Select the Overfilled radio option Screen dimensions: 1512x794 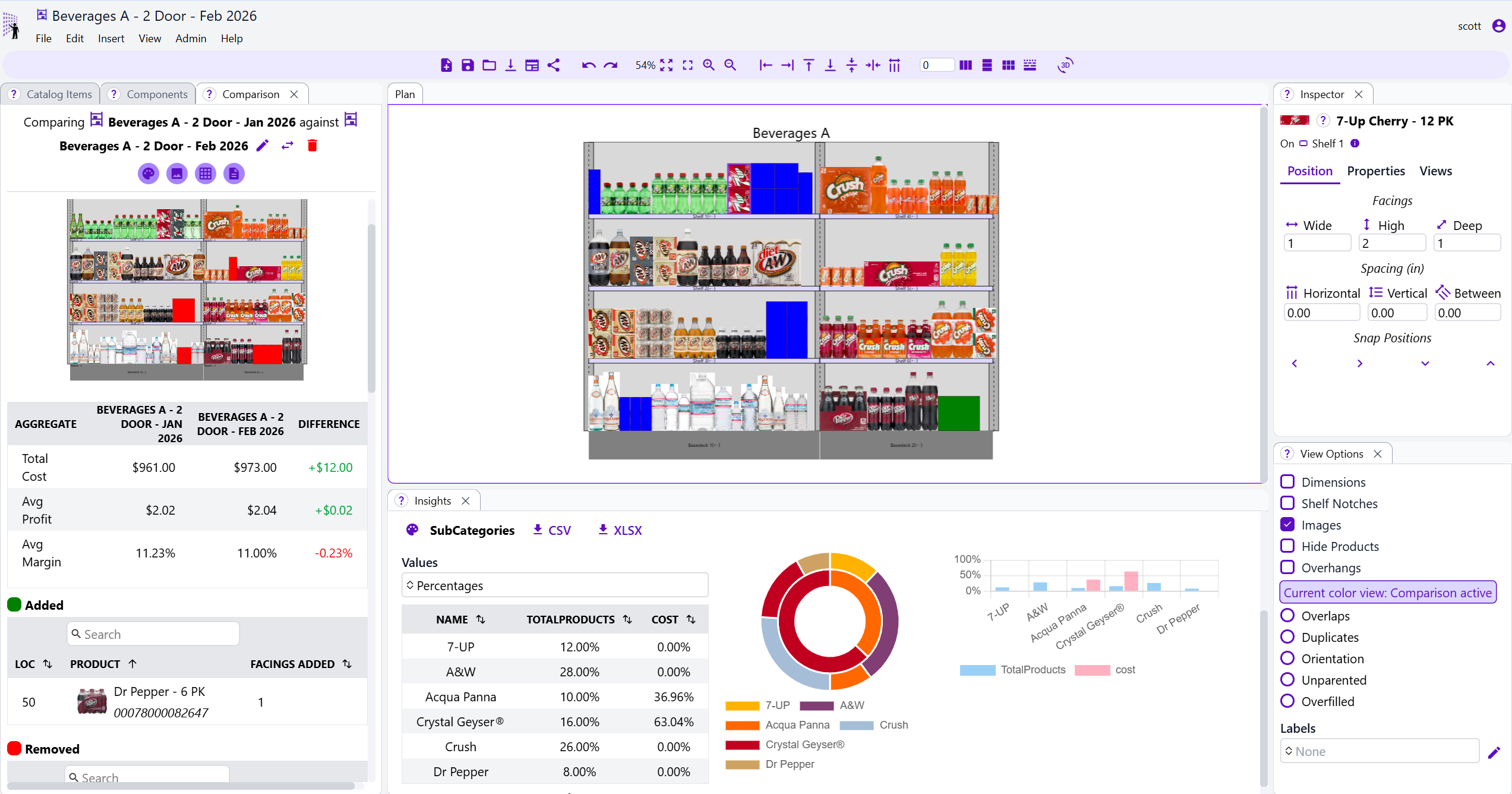[x=1288, y=701]
